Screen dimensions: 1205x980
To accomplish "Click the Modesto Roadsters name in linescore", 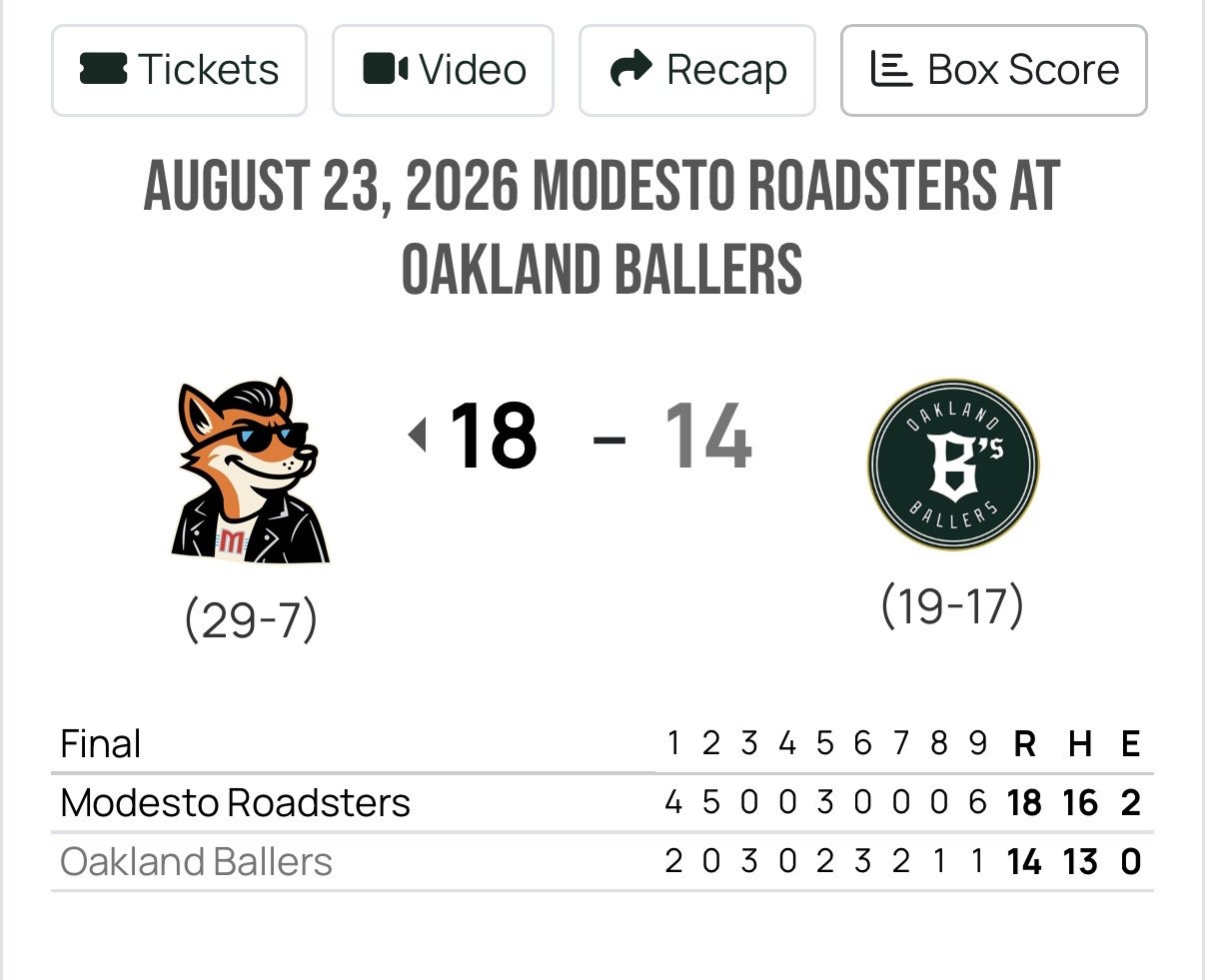I will [x=236, y=803].
